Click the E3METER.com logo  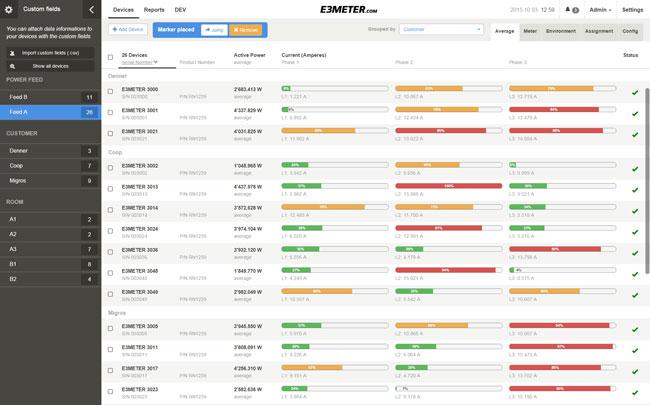348,10
